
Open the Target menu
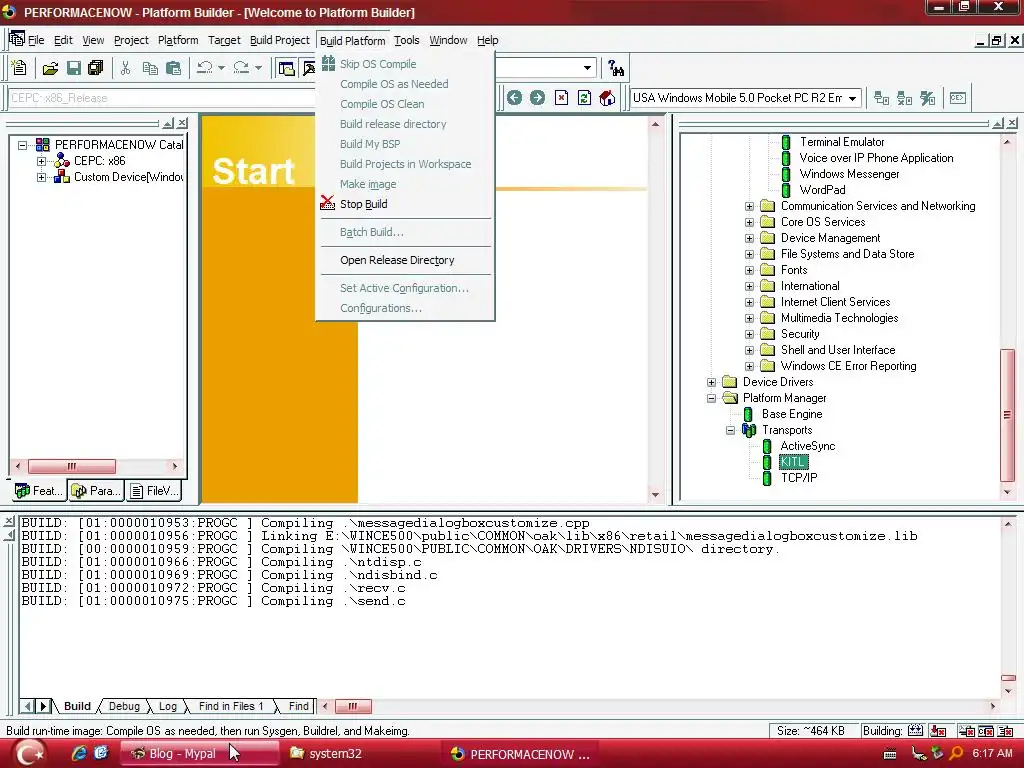(224, 40)
